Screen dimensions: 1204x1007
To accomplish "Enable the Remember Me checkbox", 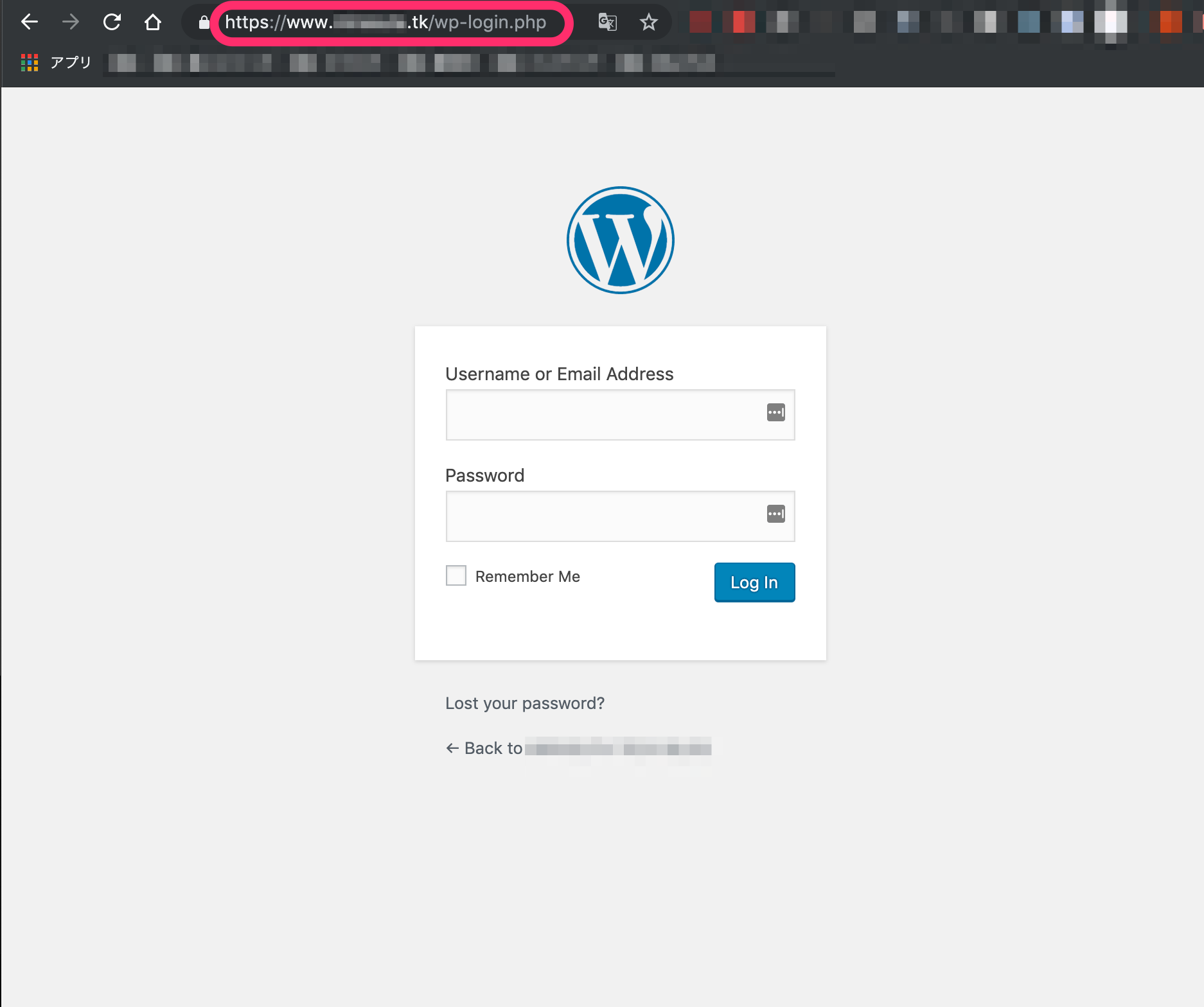I will tap(456, 575).
